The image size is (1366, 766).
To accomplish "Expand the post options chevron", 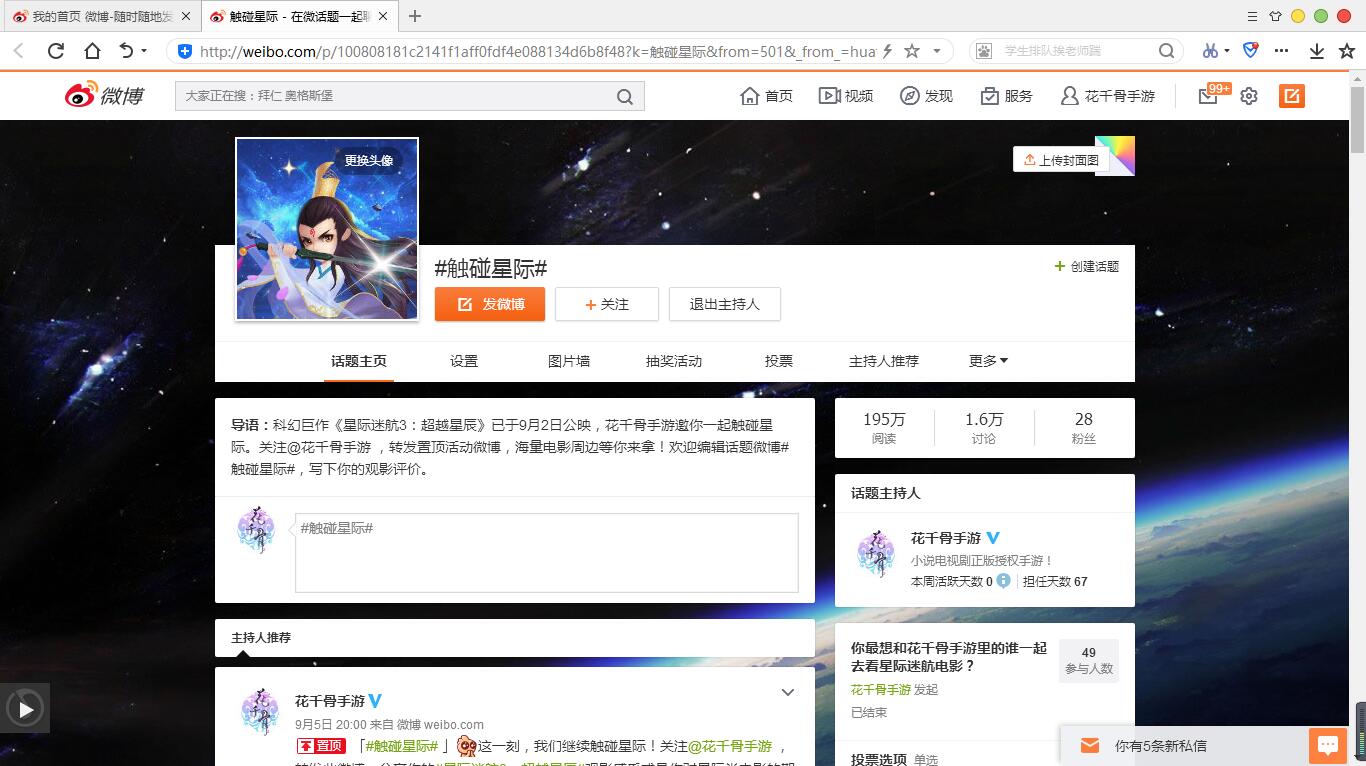I will click(787, 692).
